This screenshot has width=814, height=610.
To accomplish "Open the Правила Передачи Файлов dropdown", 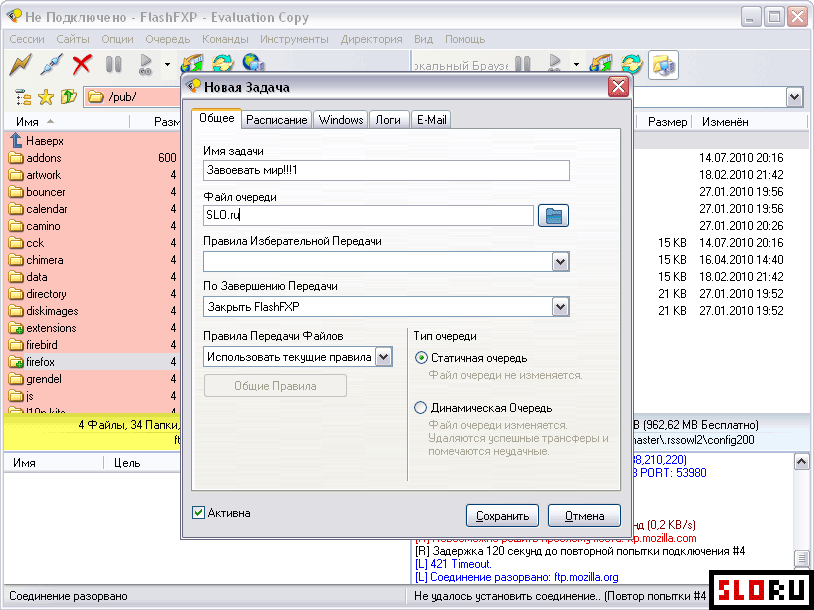I will point(383,357).
